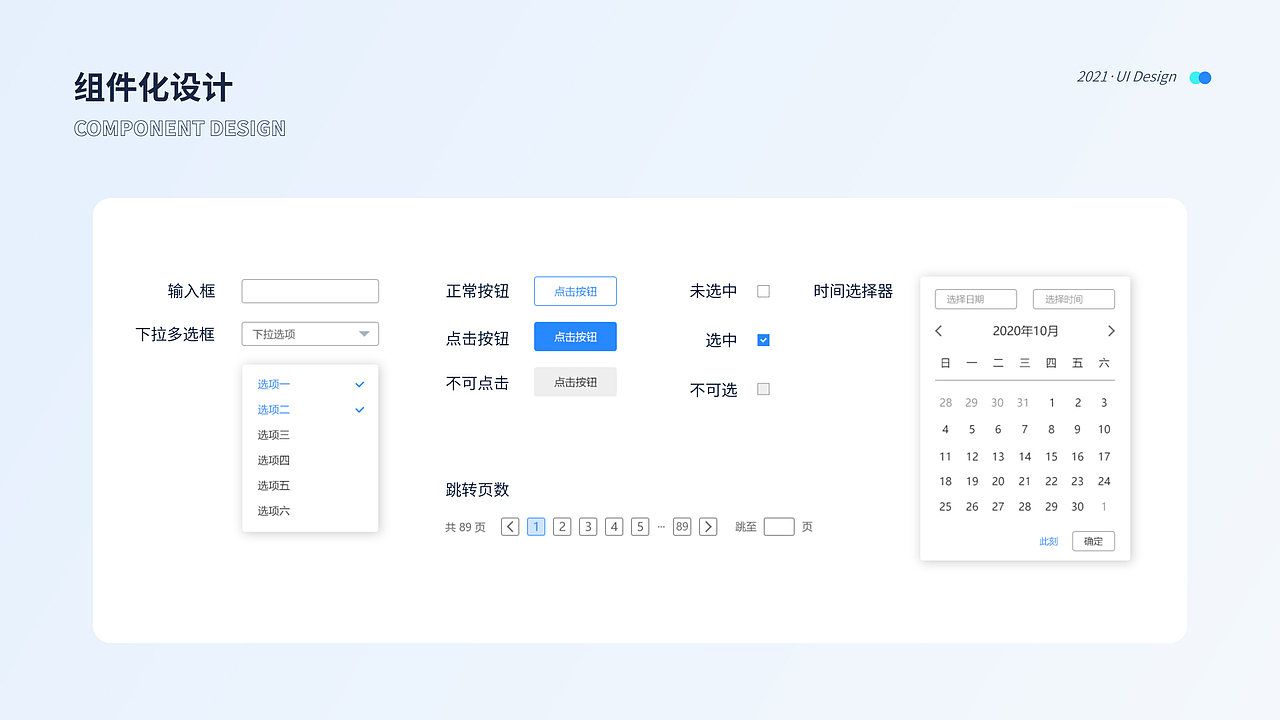1280x720 pixels.
Task: Jump to last page 89
Action: [682, 527]
